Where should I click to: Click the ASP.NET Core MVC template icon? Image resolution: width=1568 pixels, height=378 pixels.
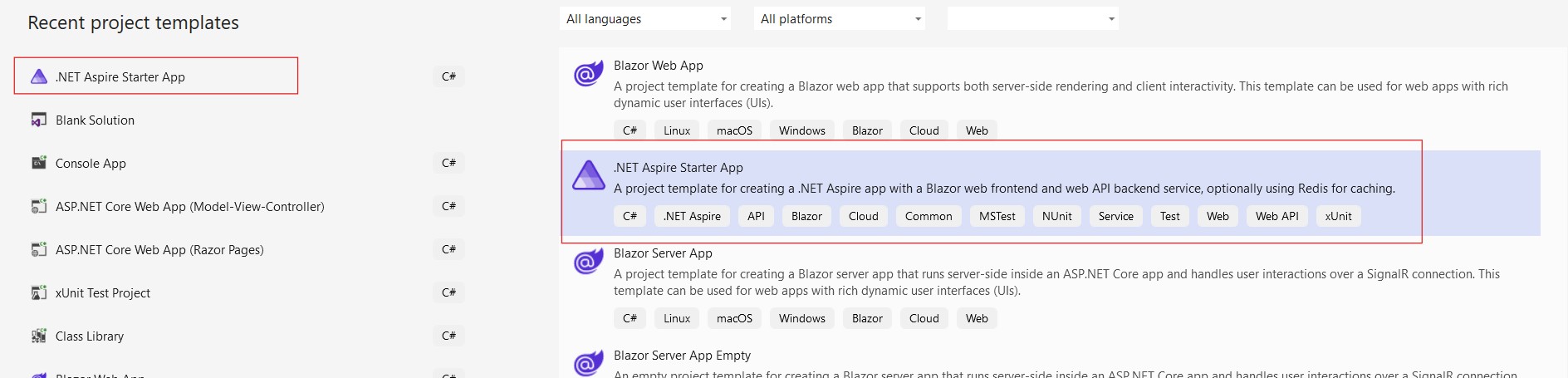(x=39, y=206)
